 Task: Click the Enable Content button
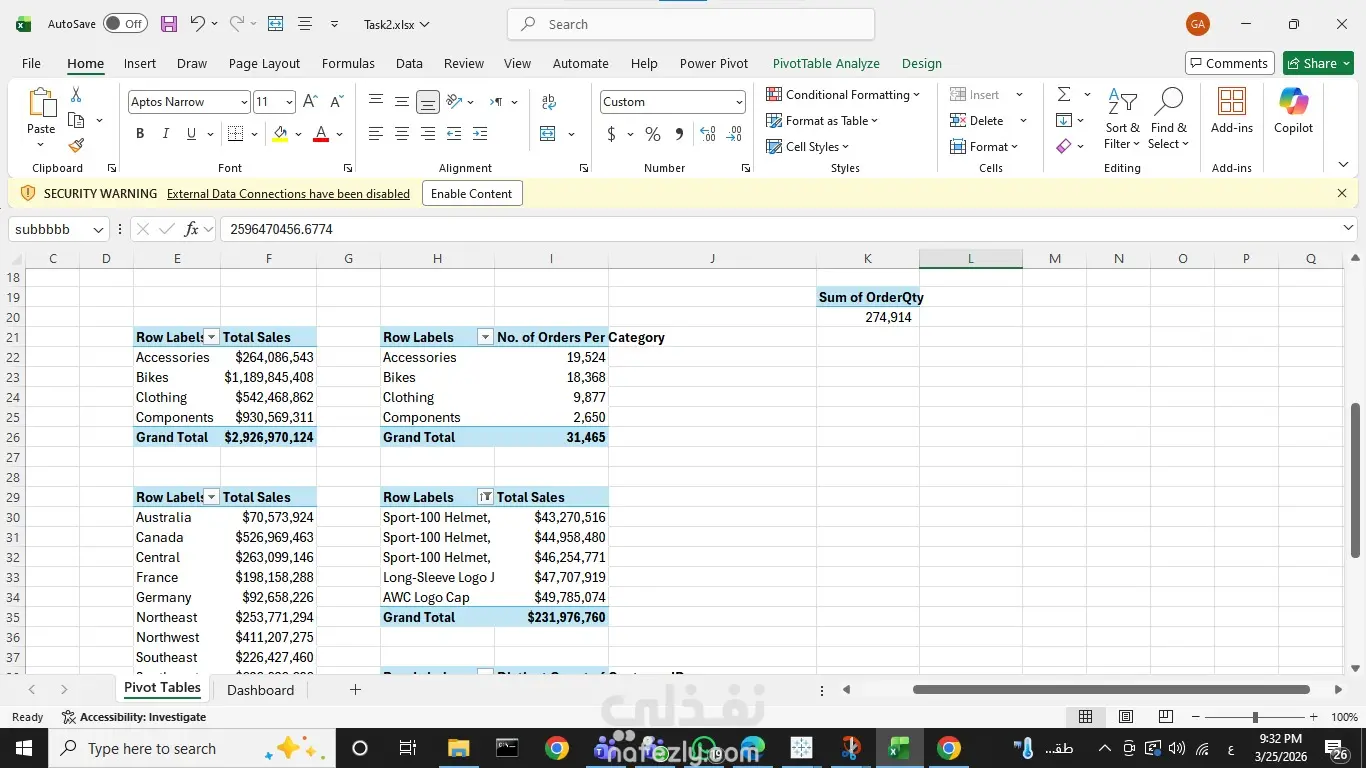click(x=471, y=194)
